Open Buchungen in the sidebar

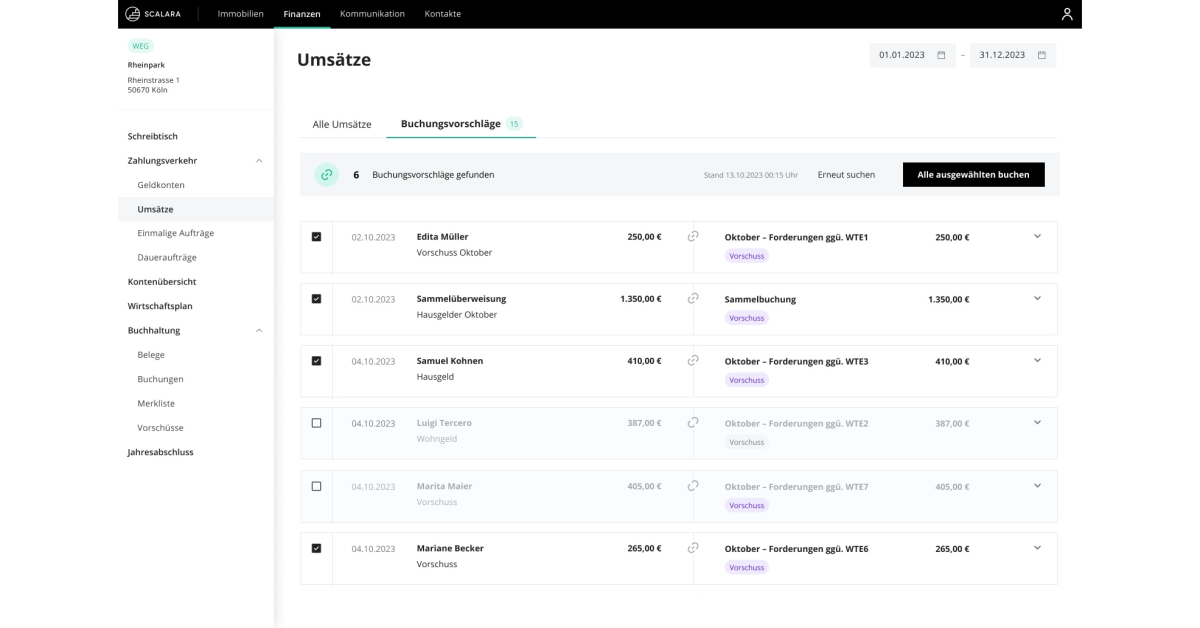coord(161,379)
